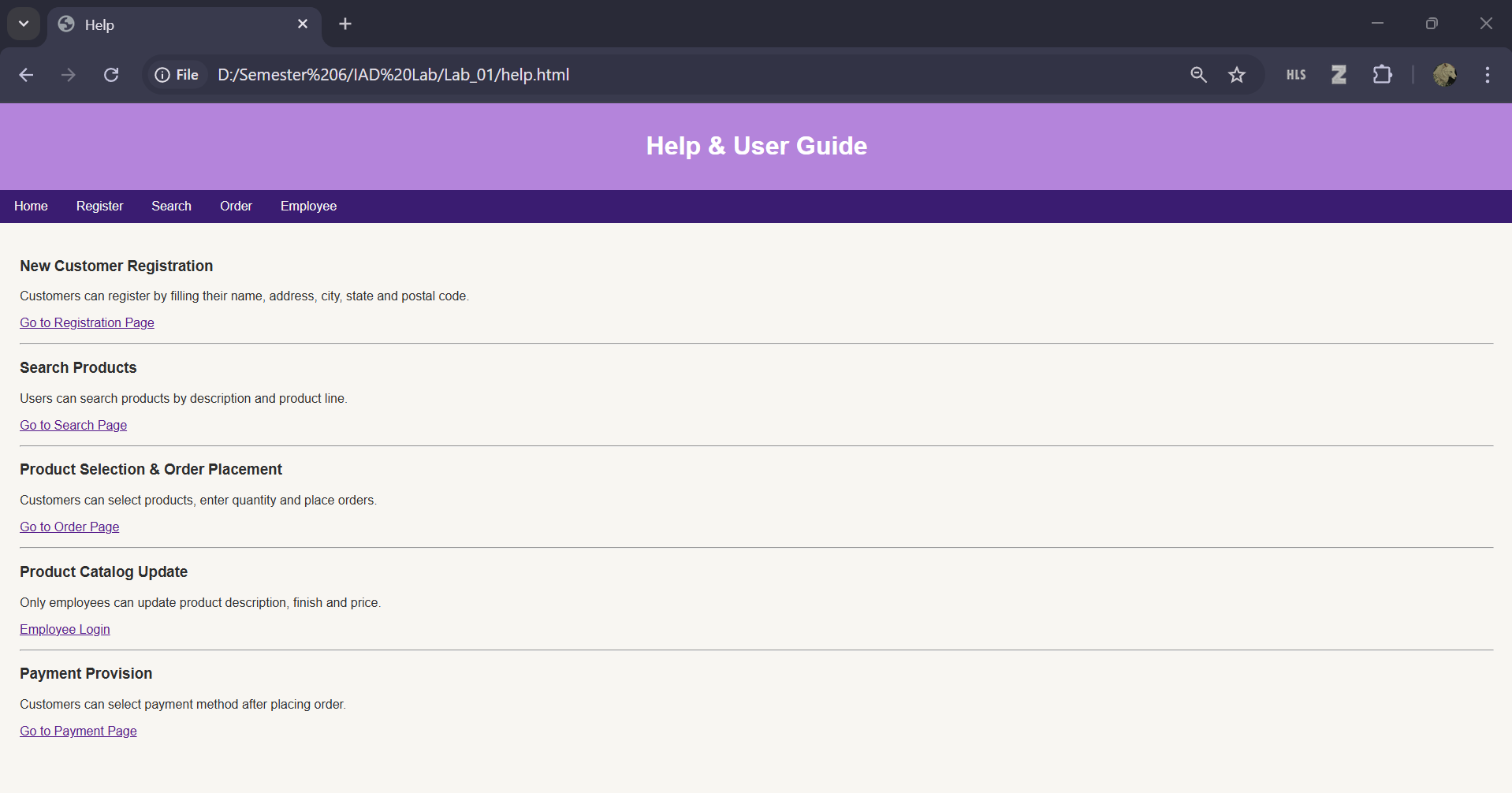Open the Go to Payment Page link
This screenshot has width=1512, height=793.
pos(77,731)
